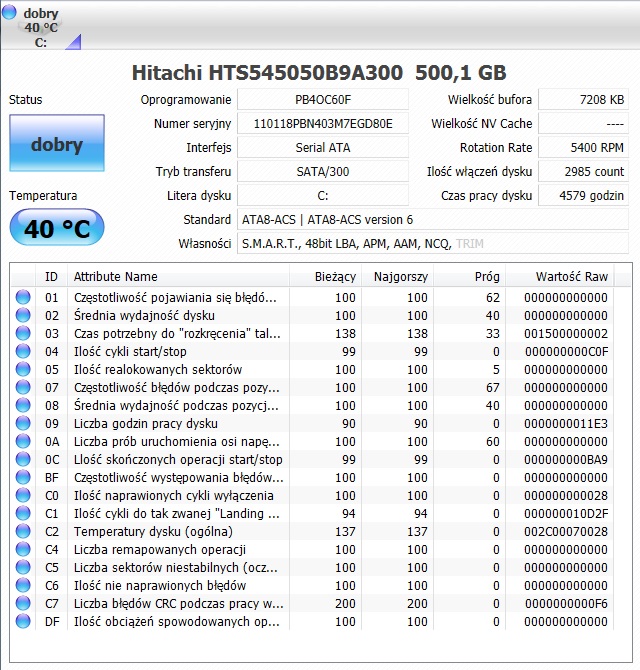Click the 'Numer seryjny' label
640x670 pixels.
click(192, 124)
